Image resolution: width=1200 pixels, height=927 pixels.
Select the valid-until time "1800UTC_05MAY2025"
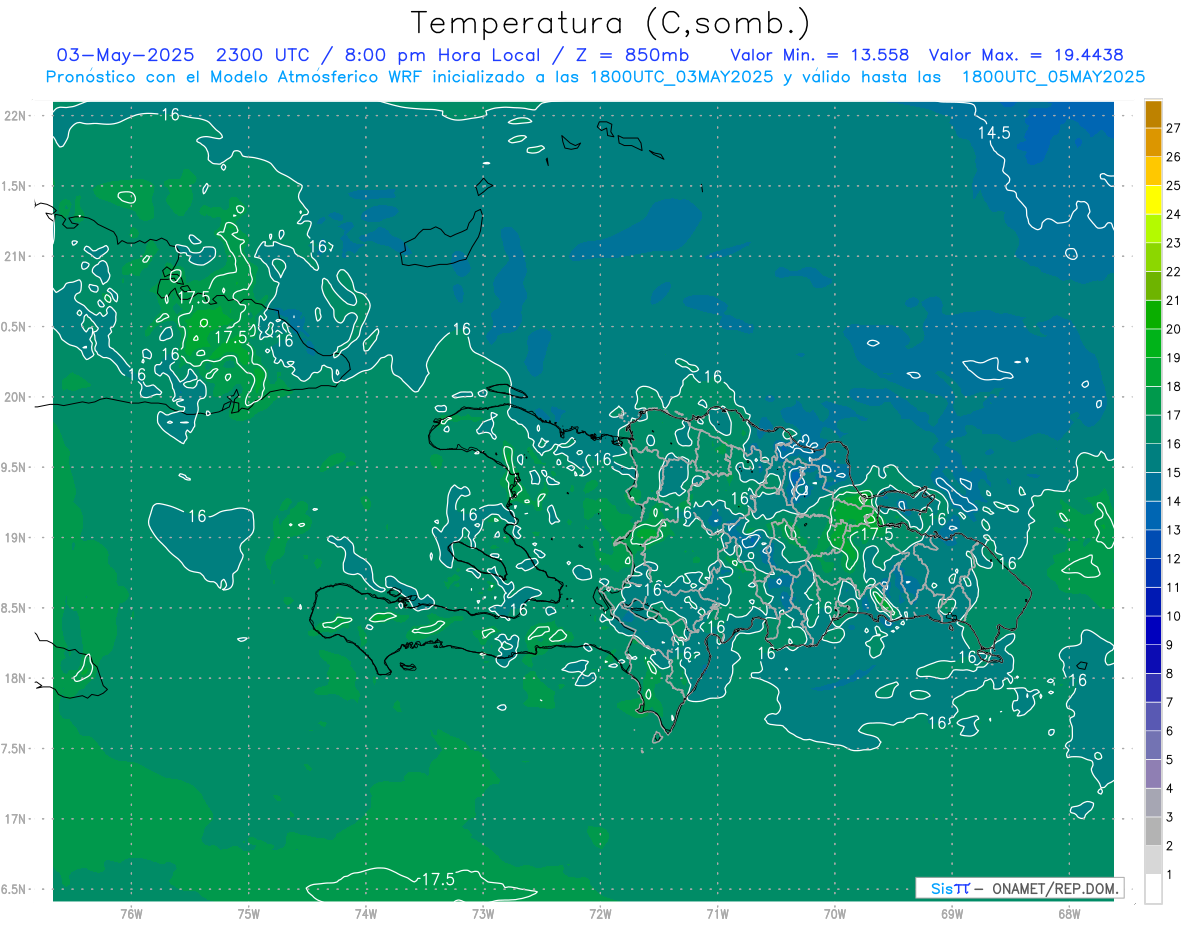click(1053, 77)
